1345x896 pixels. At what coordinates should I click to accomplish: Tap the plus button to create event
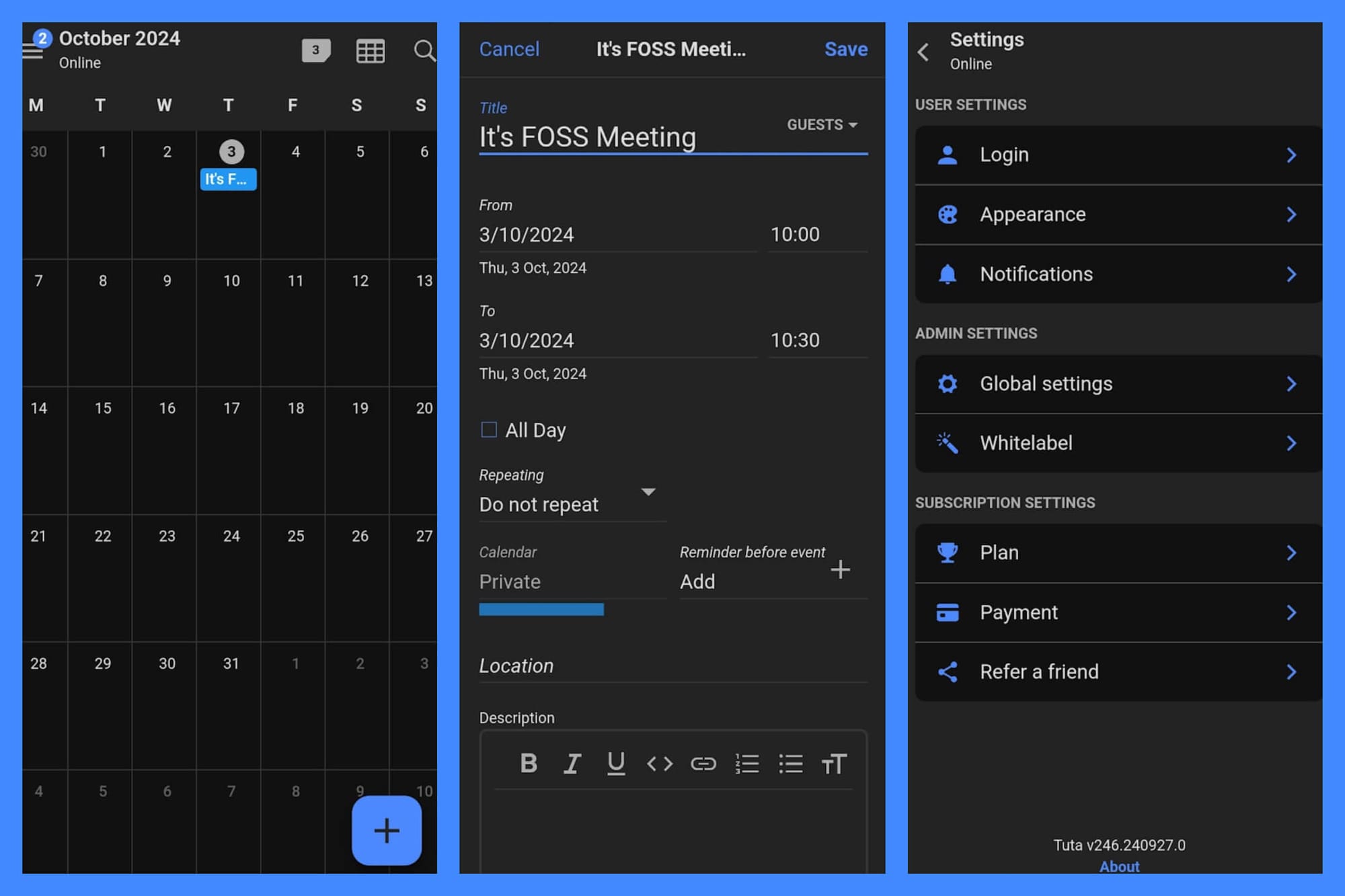click(x=386, y=831)
